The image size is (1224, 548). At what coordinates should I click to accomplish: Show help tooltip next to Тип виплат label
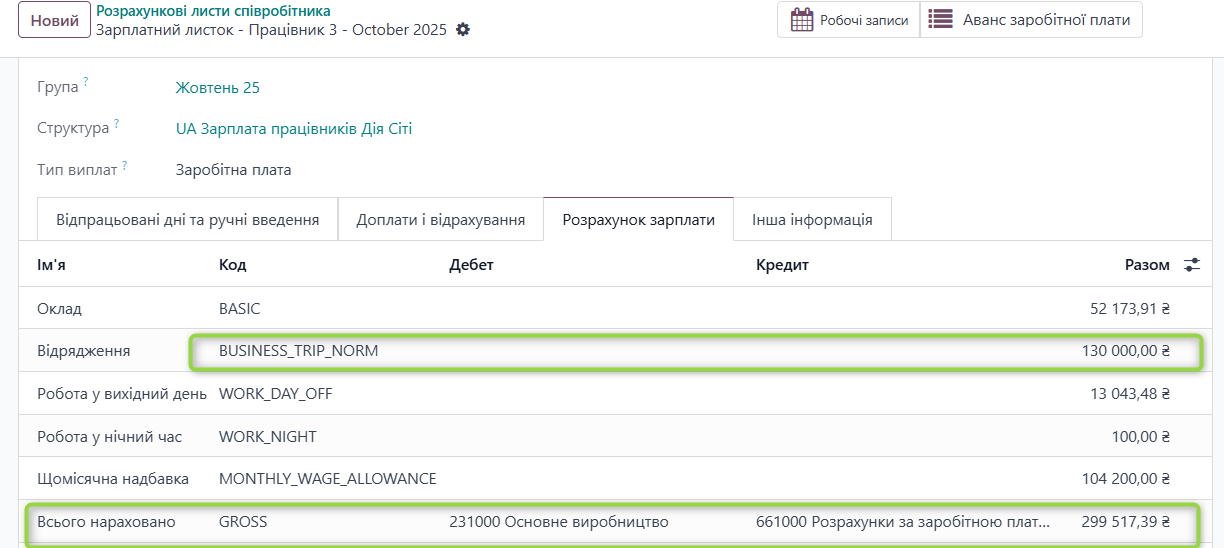point(124,165)
